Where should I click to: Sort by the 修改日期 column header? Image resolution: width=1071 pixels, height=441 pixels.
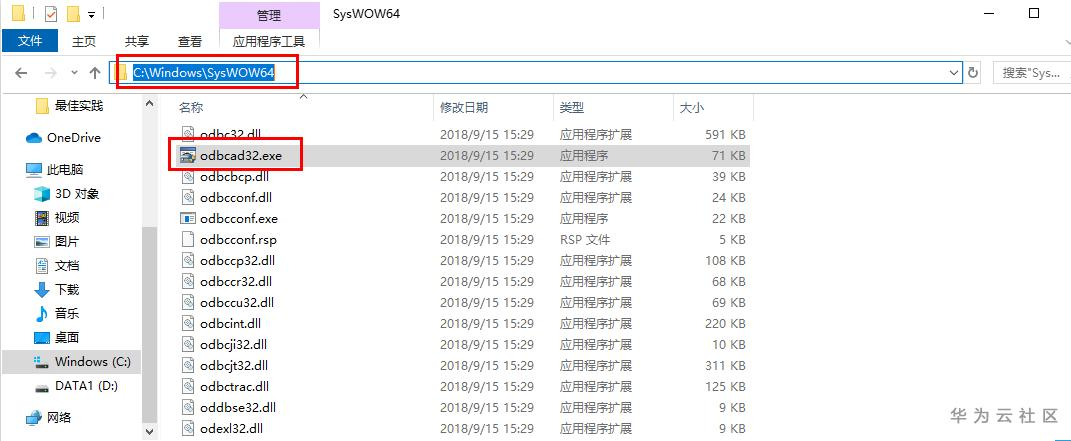(x=464, y=108)
